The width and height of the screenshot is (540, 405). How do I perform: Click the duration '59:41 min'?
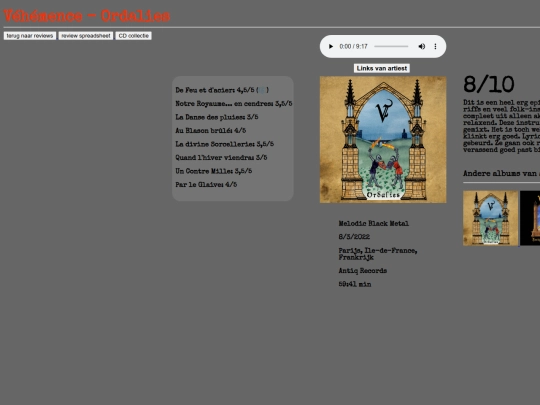coord(355,284)
